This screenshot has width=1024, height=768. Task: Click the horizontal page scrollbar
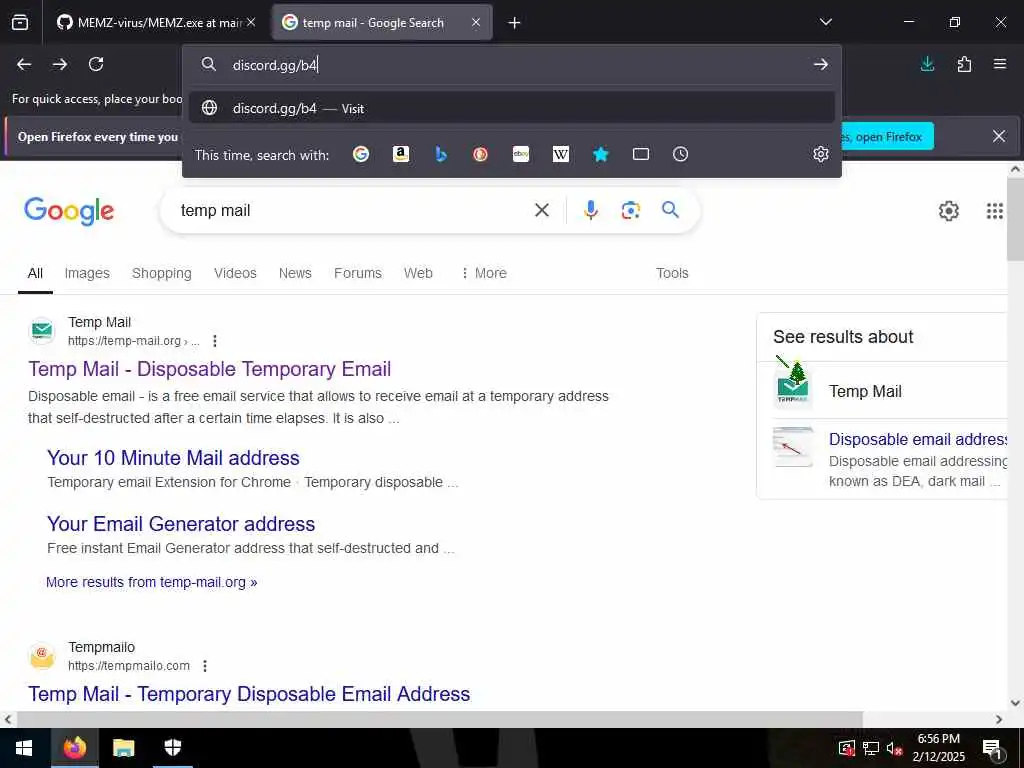click(440, 719)
